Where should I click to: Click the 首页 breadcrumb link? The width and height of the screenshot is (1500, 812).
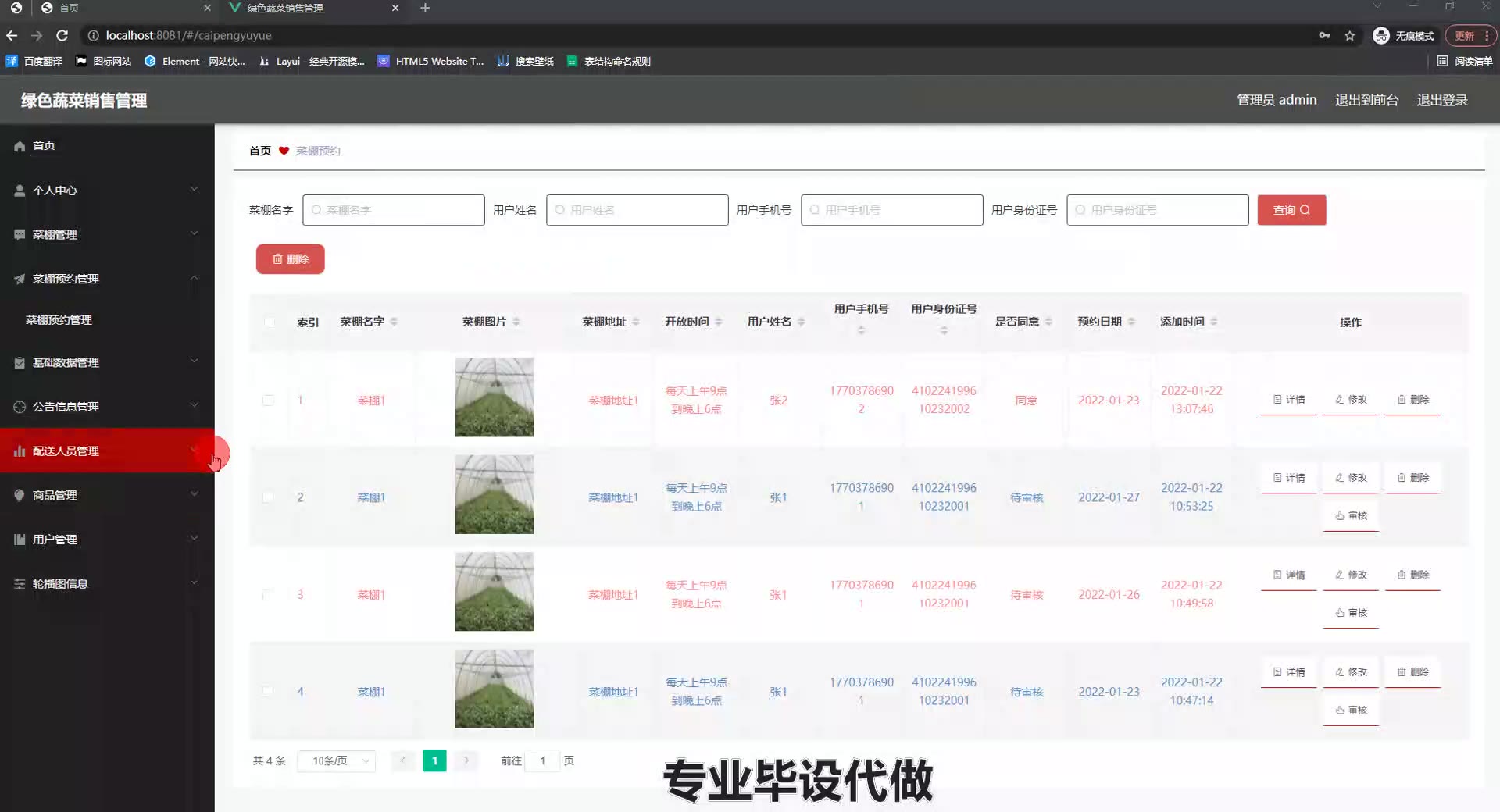260,151
